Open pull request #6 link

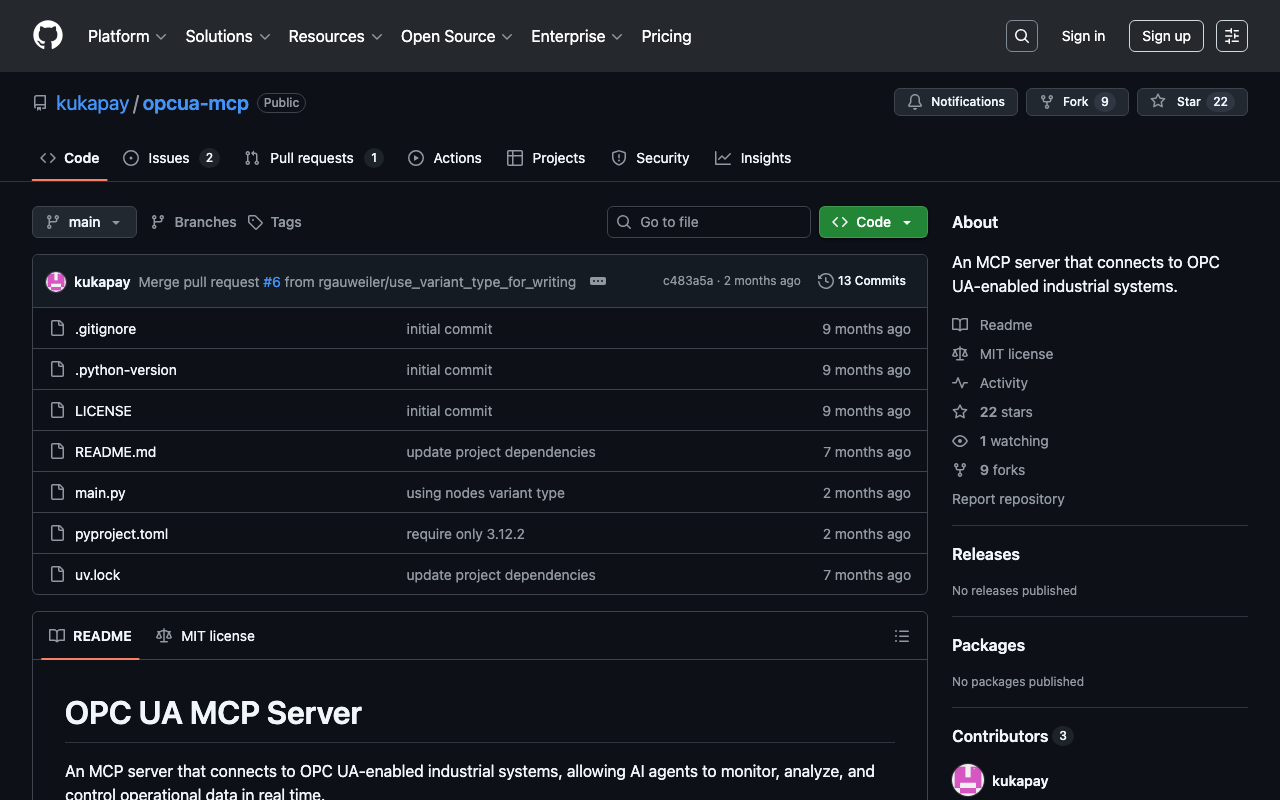[271, 282]
